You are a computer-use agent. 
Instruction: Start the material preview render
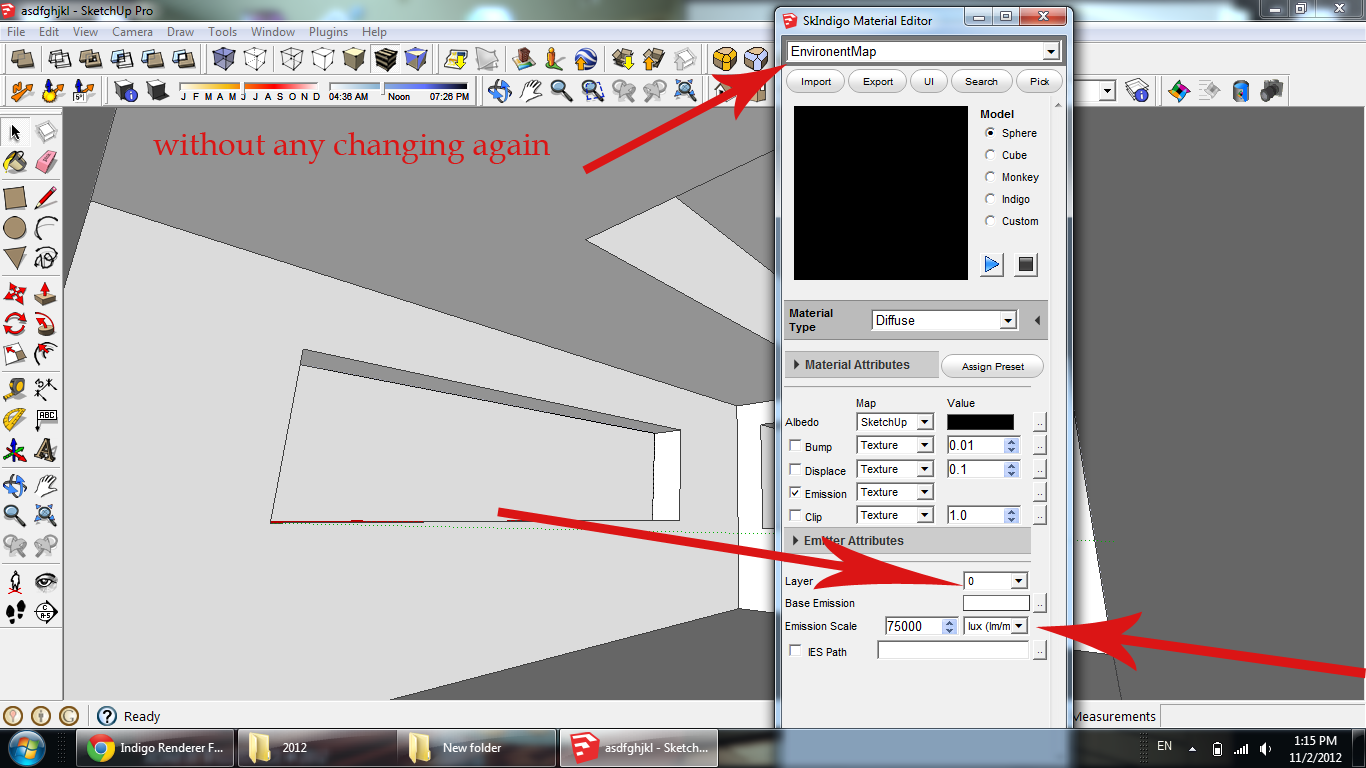click(x=992, y=264)
